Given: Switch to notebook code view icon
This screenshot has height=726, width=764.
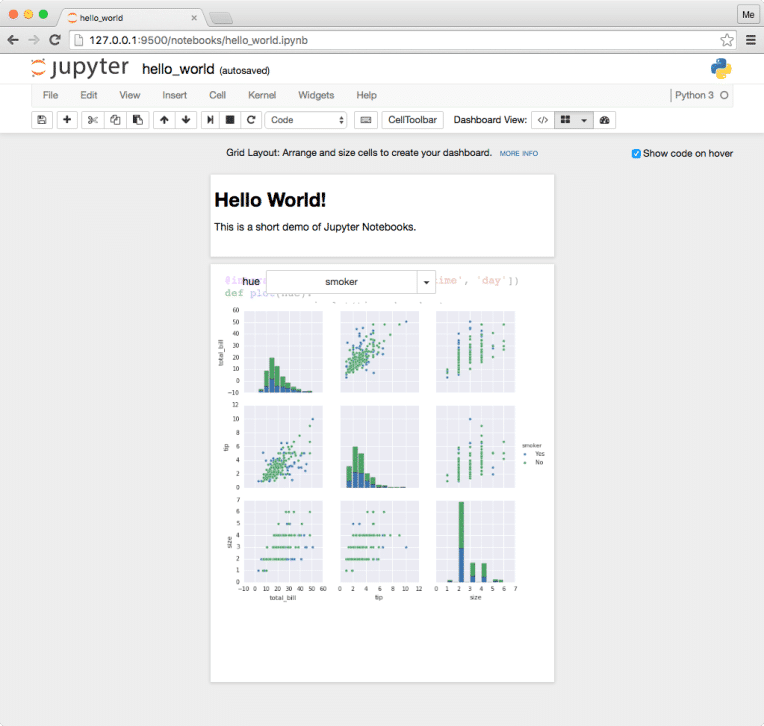Looking at the screenshot, I should [543, 120].
